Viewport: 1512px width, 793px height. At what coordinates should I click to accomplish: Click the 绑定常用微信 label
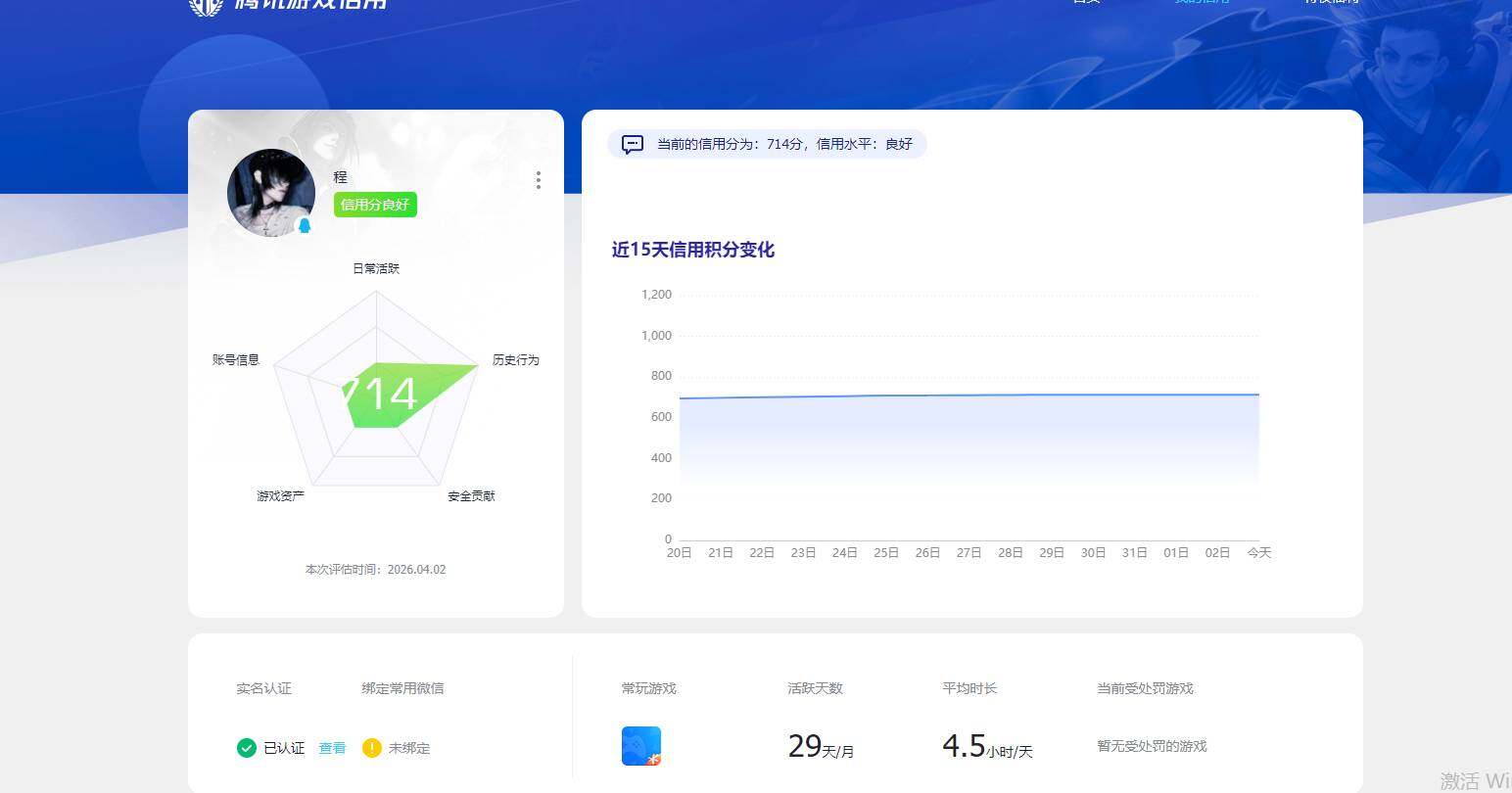(x=402, y=688)
